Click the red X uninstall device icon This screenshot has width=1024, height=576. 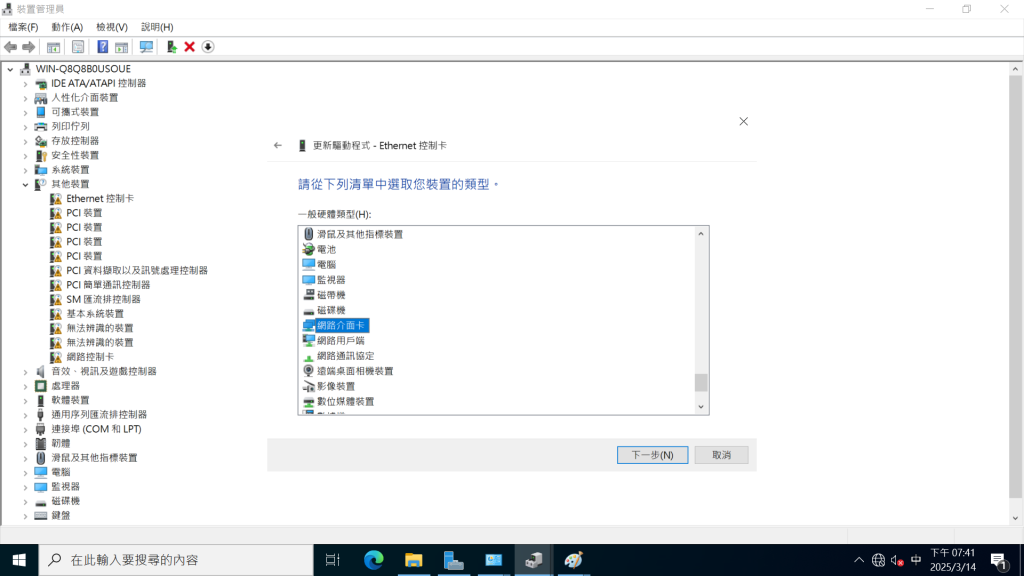point(189,47)
